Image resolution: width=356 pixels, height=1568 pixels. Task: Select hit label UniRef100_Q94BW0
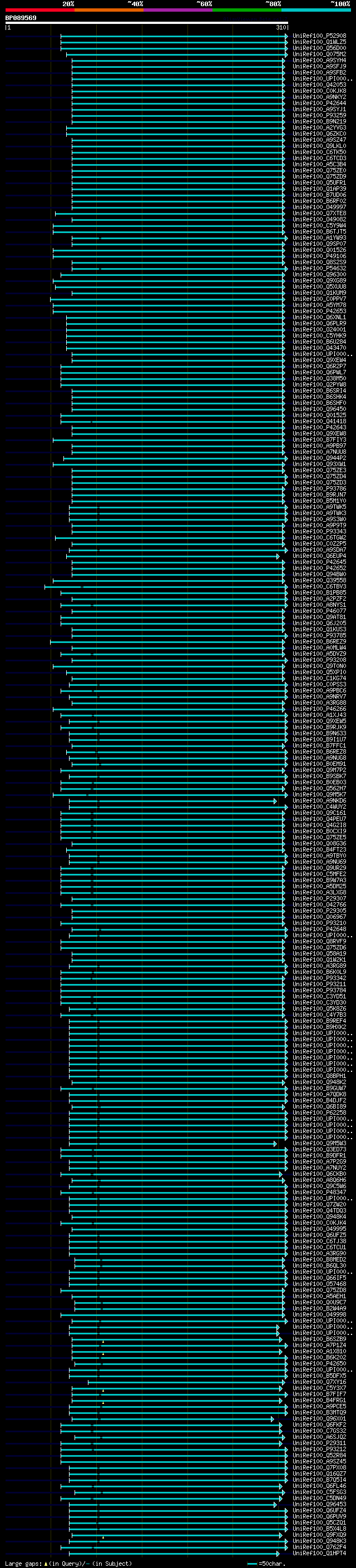tap(319, 574)
